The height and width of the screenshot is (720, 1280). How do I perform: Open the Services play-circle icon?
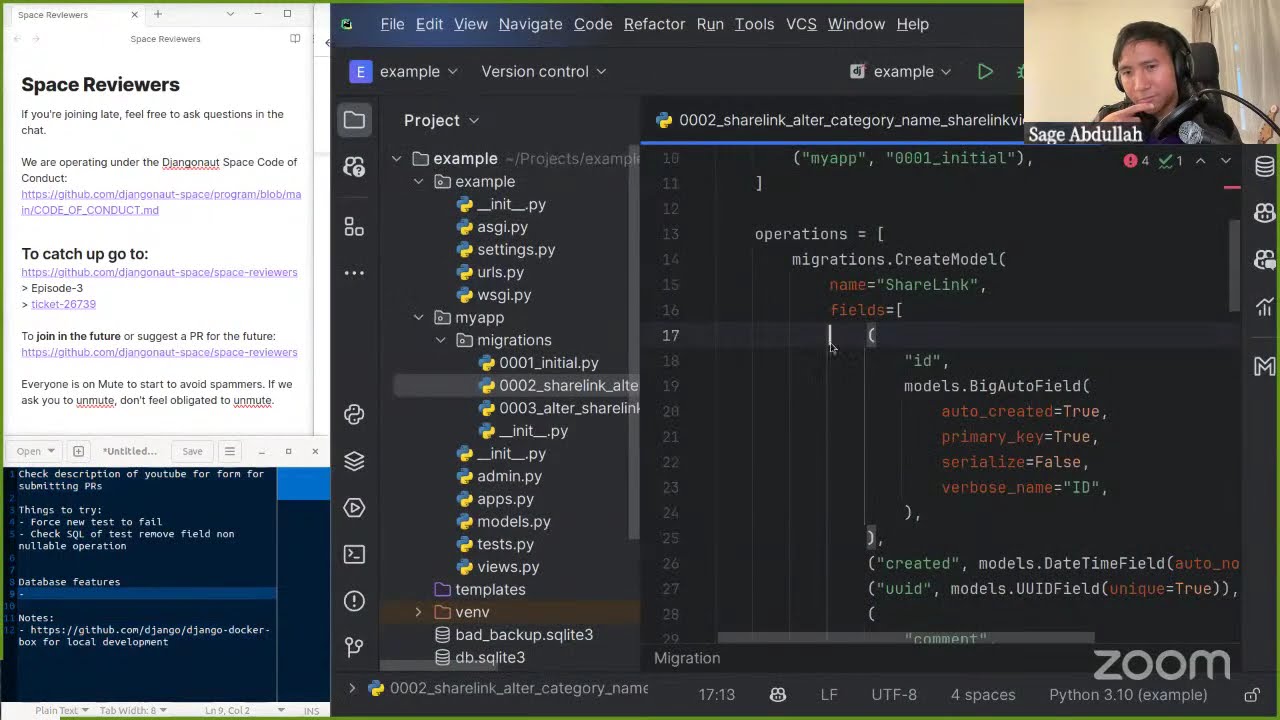[354, 508]
